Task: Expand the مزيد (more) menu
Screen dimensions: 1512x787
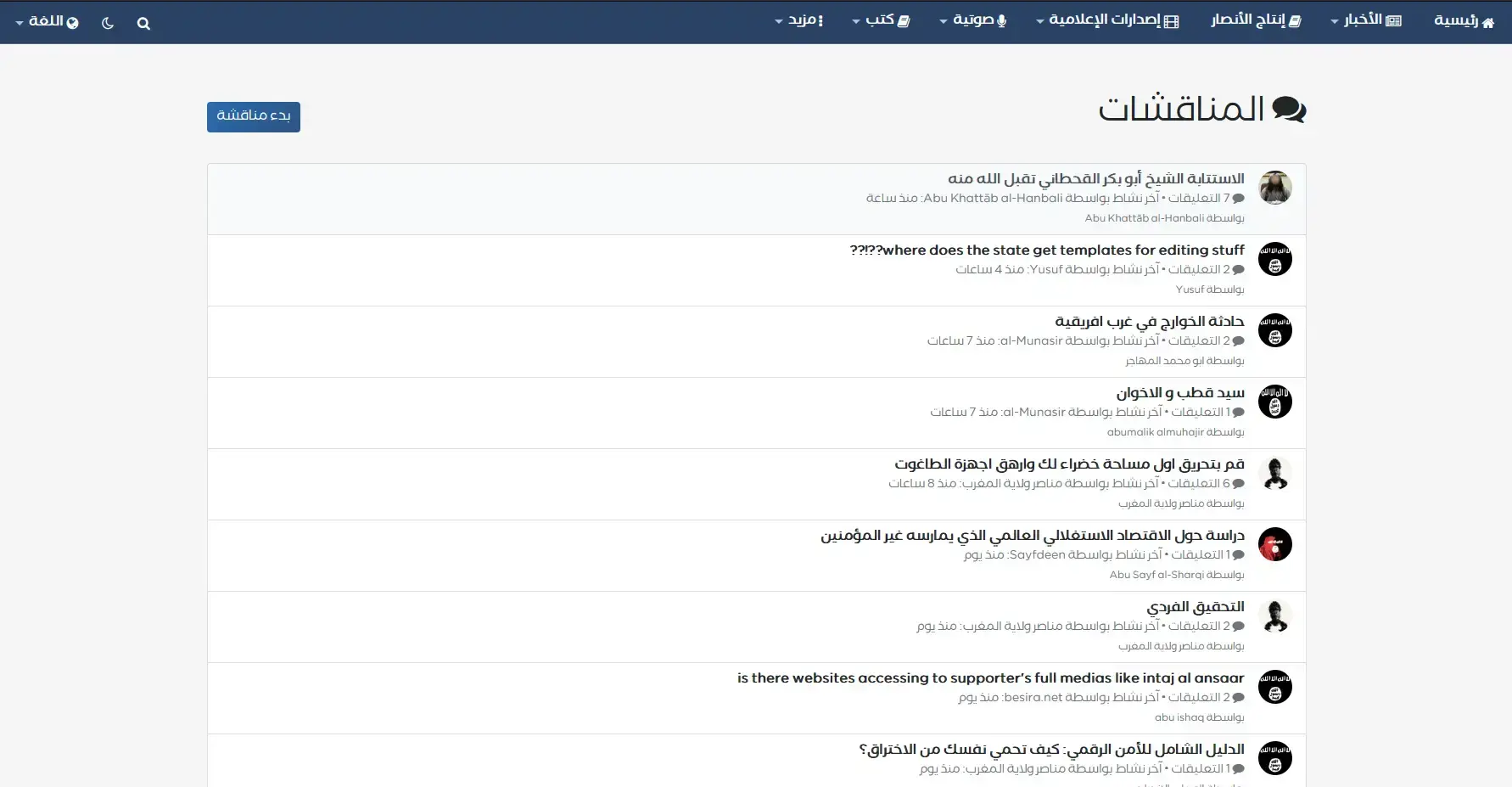Action: point(798,20)
